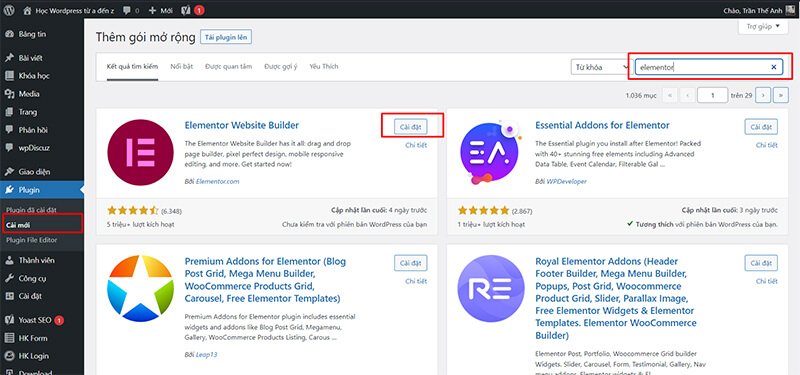Open Essential Addons for Elementor title

pos(602,125)
